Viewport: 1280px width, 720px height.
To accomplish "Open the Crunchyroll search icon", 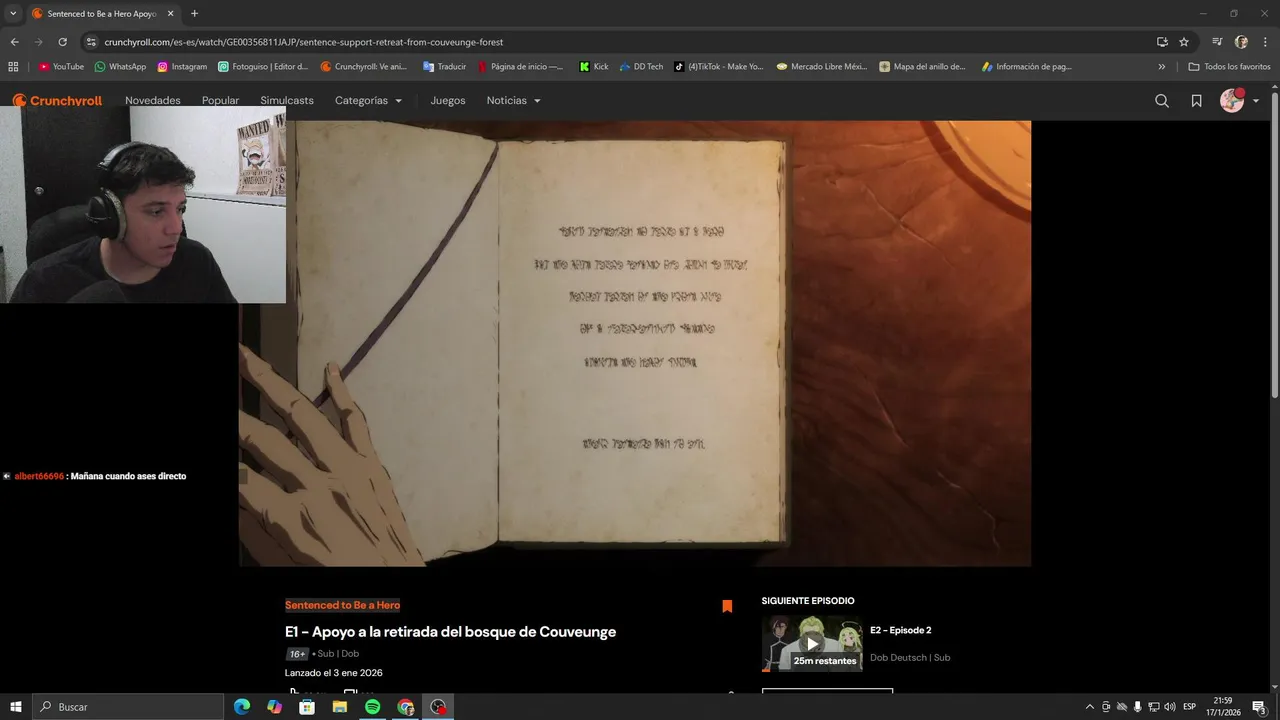I will 1162,101.
